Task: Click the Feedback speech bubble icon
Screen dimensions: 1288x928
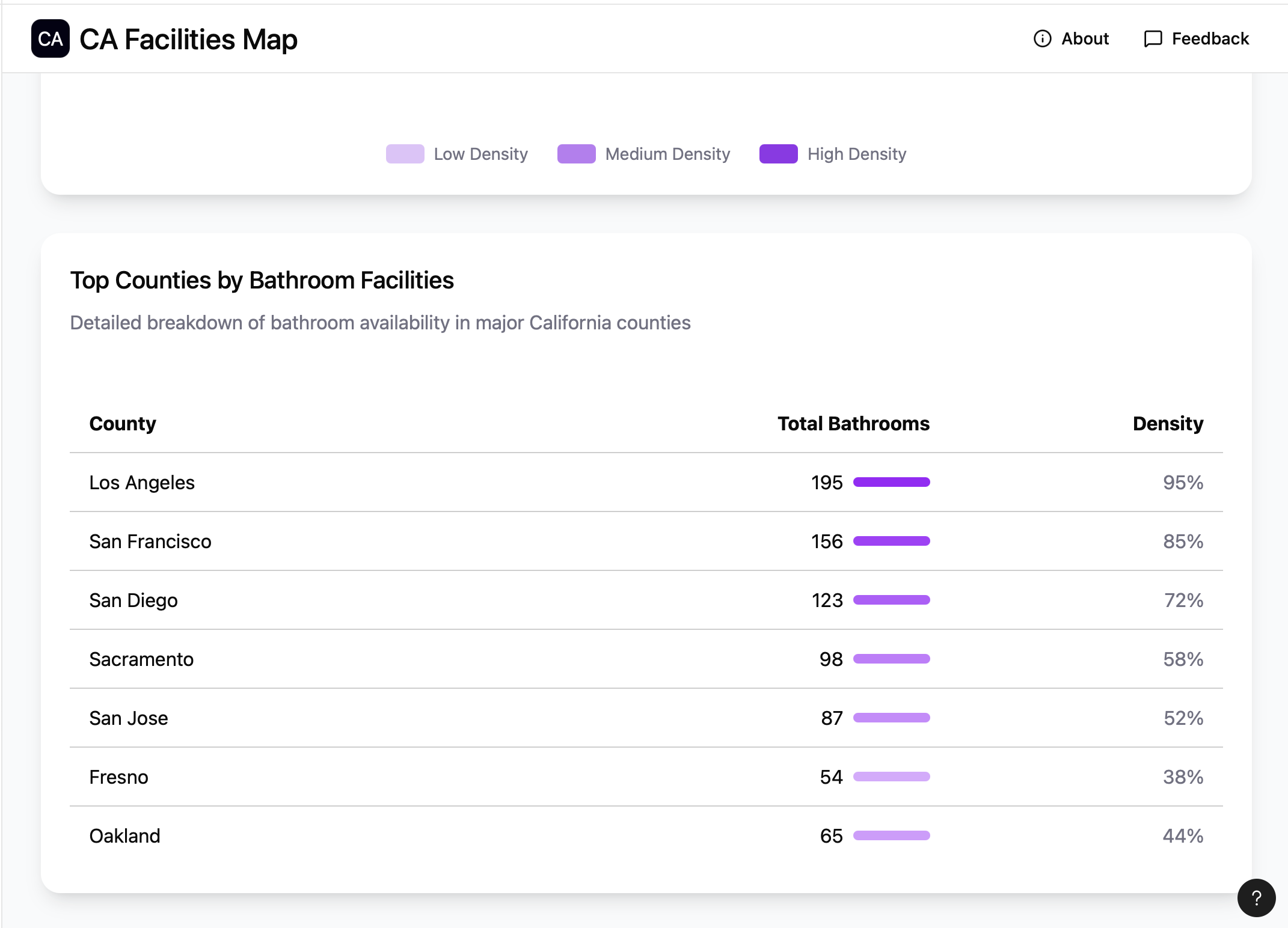Action: [x=1152, y=39]
